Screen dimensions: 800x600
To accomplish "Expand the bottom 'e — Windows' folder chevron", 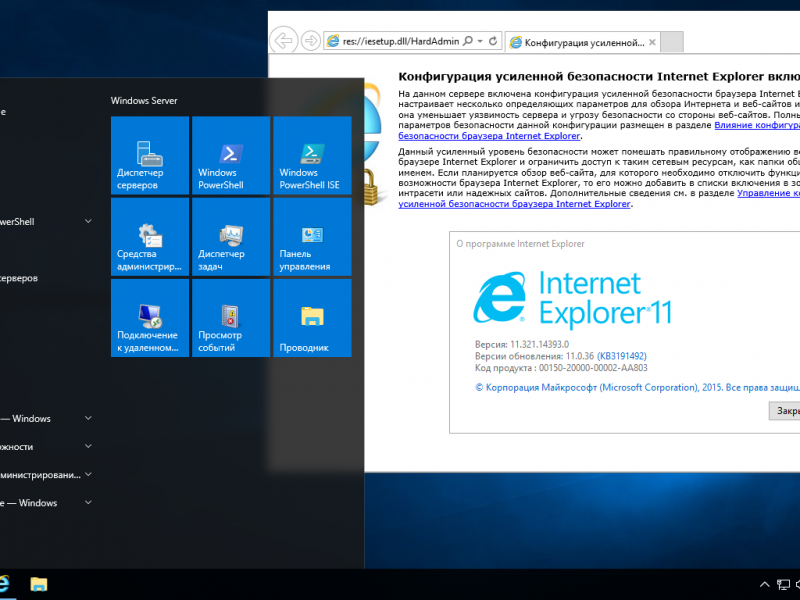I will pos(88,503).
